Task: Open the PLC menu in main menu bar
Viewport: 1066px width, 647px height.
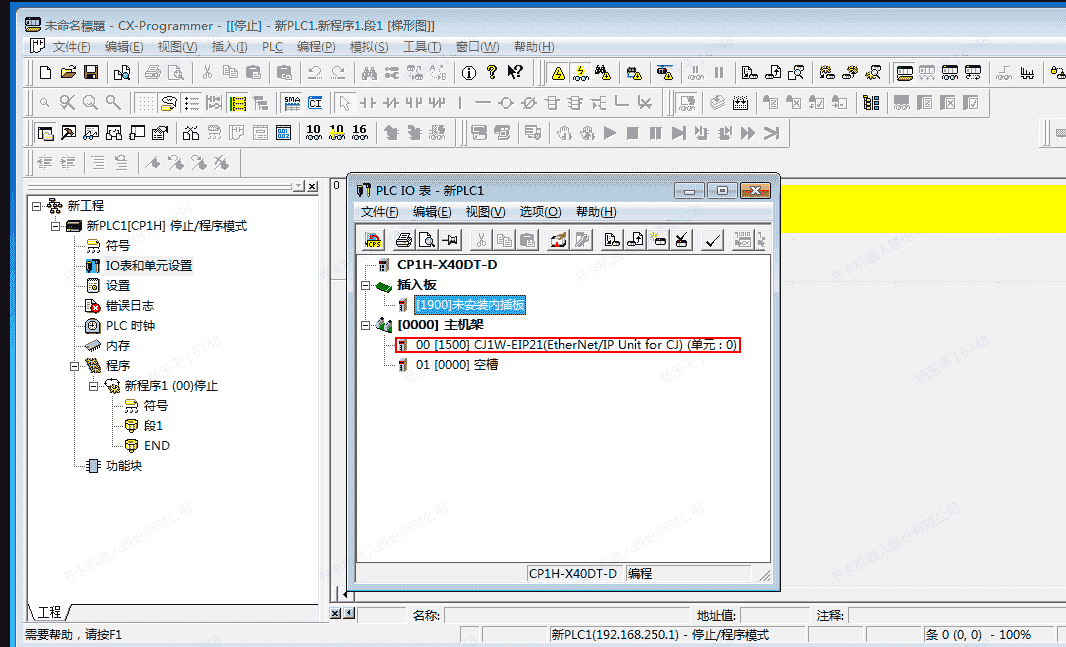Action: click(272, 47)
